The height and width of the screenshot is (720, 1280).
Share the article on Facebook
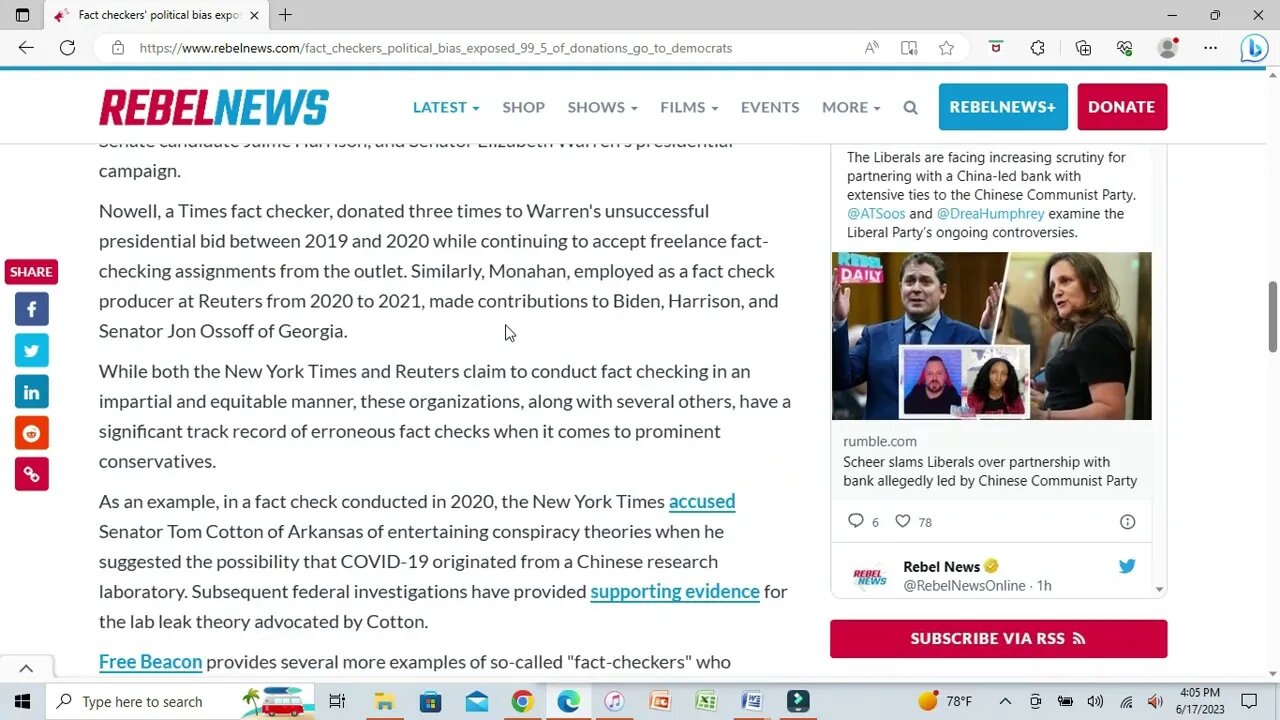click(x=31, y=309)
